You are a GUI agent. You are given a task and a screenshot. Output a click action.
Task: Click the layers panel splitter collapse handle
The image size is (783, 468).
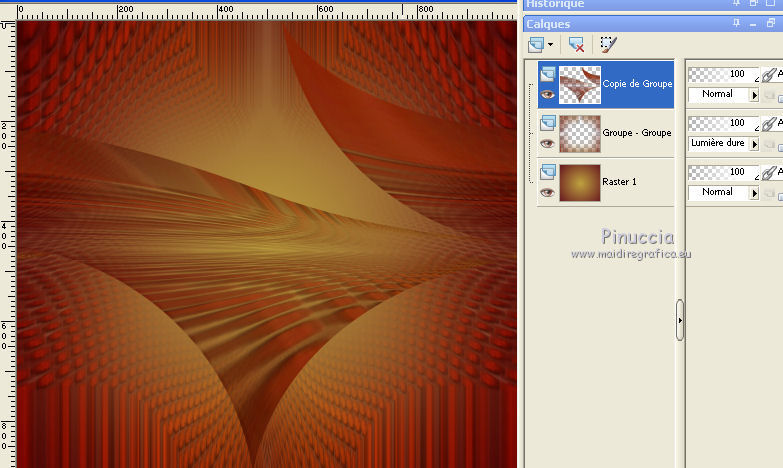[680, 320]
